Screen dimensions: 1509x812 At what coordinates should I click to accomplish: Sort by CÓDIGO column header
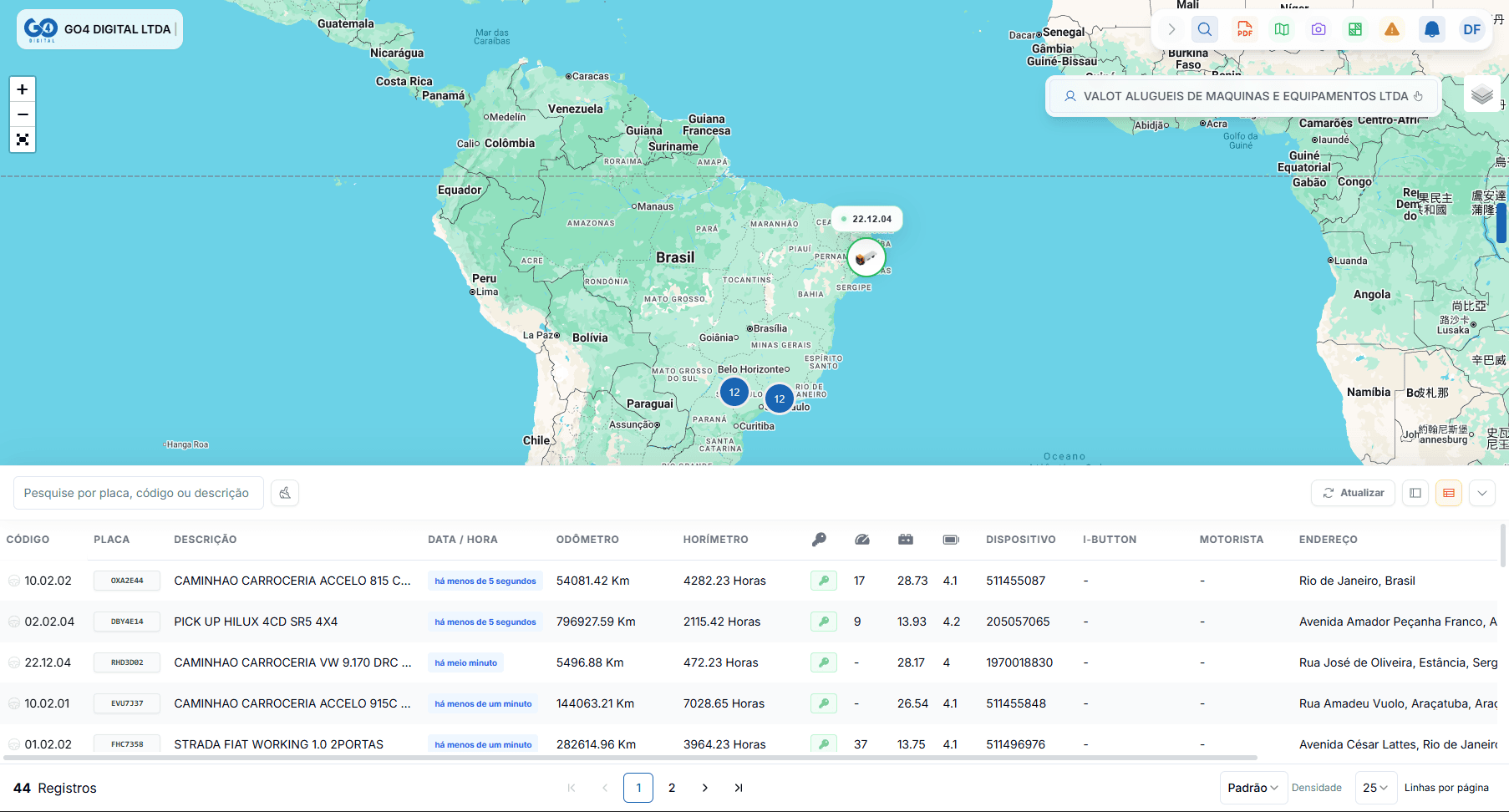28,540
